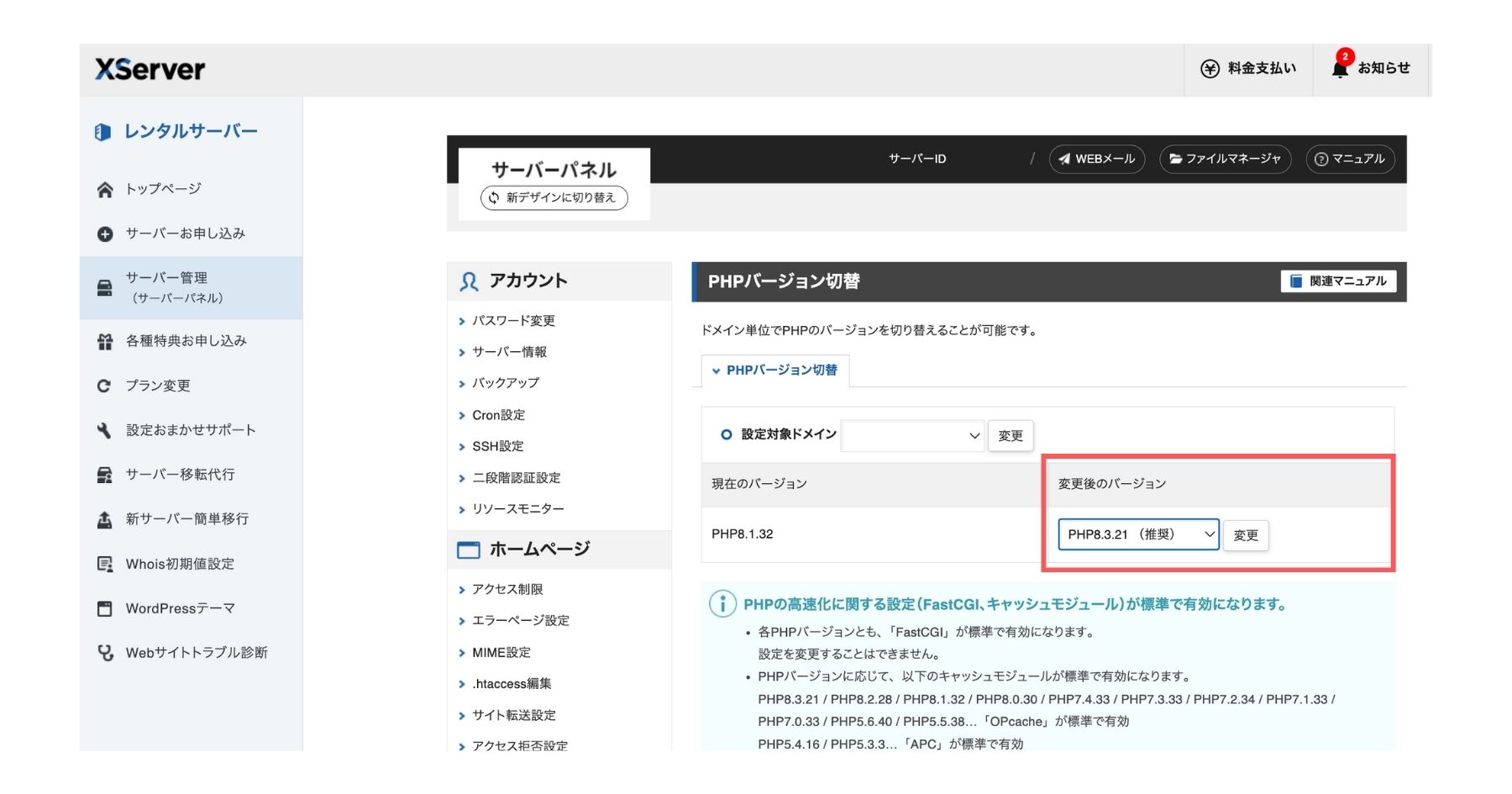Click the current version PHP8.1.32 text
Viewport: 1512px width, 794px height.
click(x=743, y=534)
